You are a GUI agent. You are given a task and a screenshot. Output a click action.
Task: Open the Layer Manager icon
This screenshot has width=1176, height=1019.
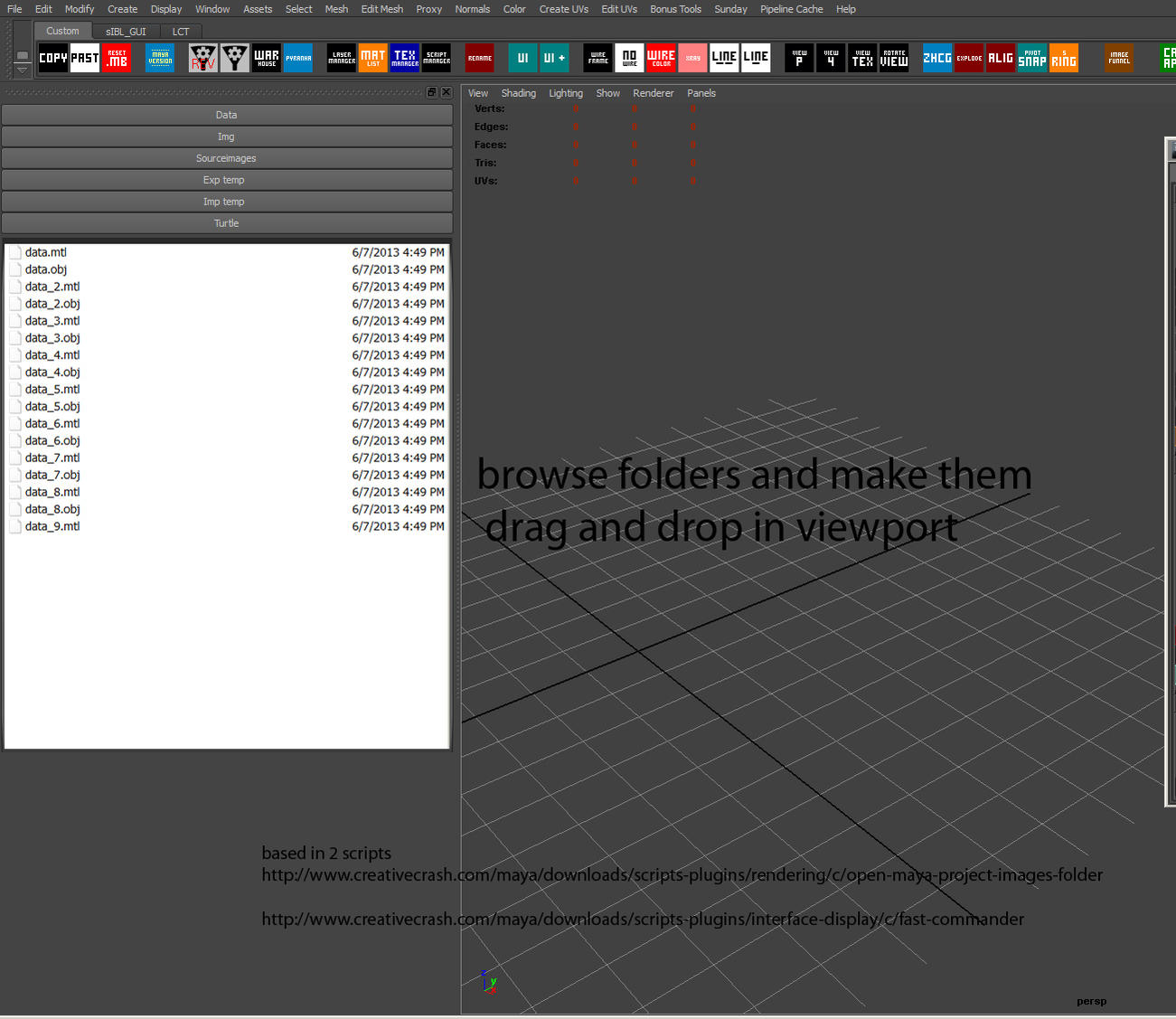pyautogui.click(x=341, y=57)
